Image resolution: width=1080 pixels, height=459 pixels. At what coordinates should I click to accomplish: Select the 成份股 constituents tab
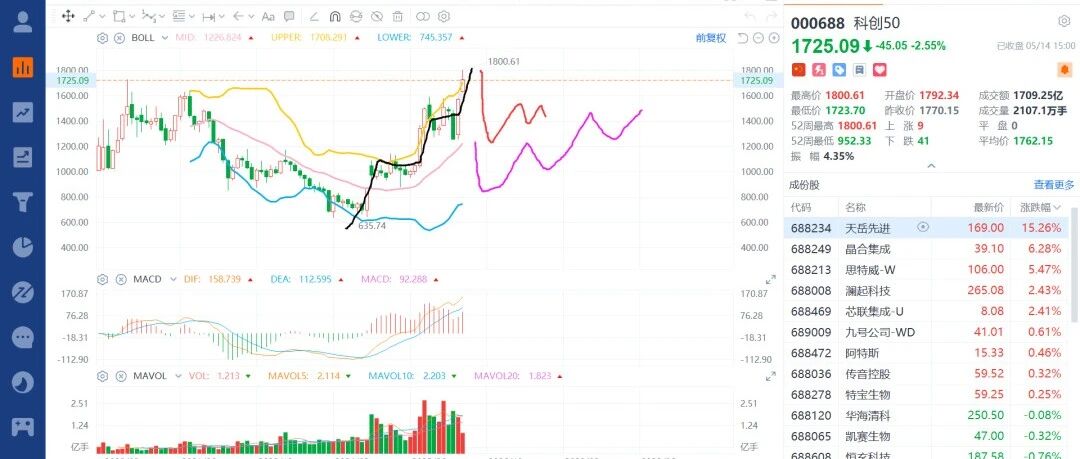click(805, 185)
